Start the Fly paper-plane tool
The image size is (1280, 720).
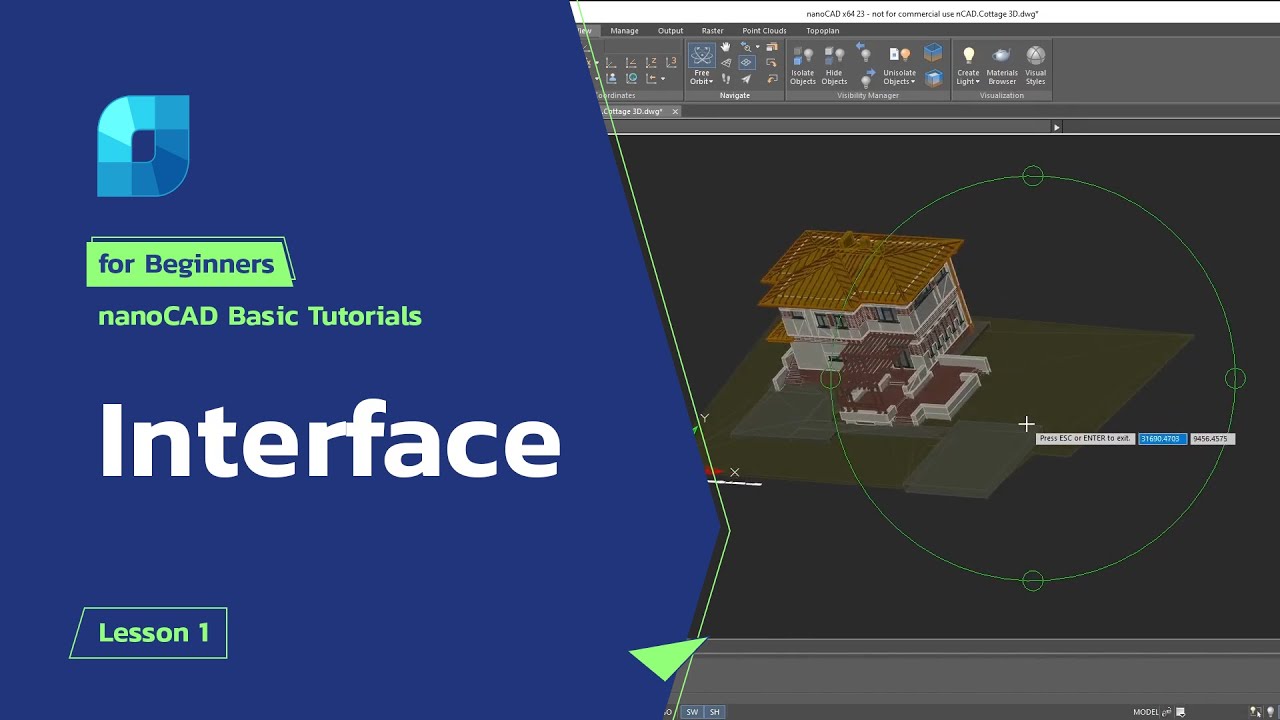coord(746,79)
